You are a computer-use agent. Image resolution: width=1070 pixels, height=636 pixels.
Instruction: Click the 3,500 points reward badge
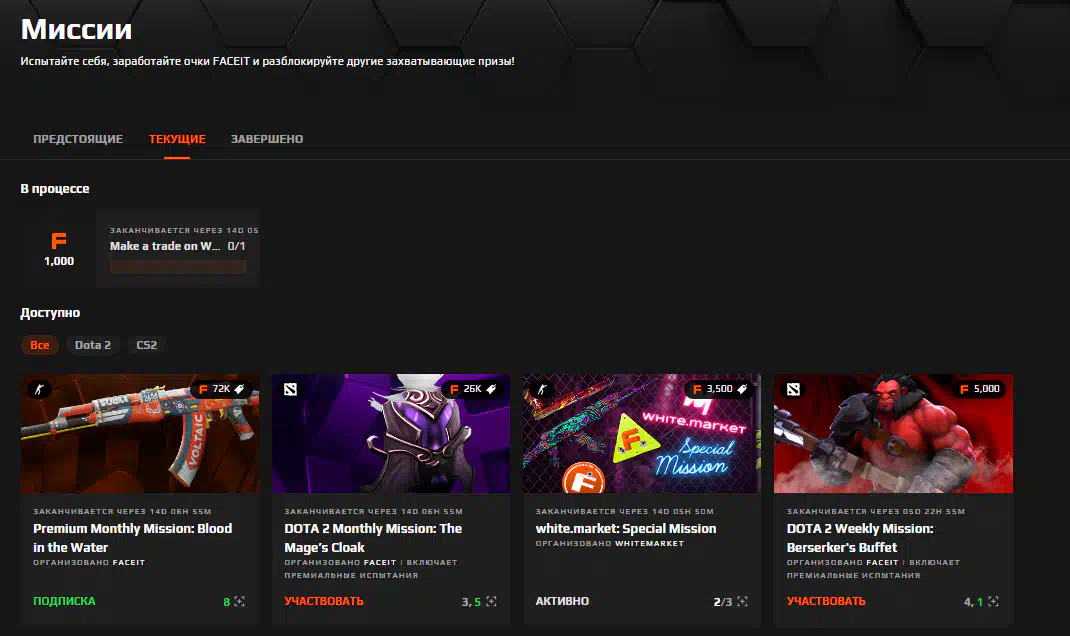[x=719, y=389]
